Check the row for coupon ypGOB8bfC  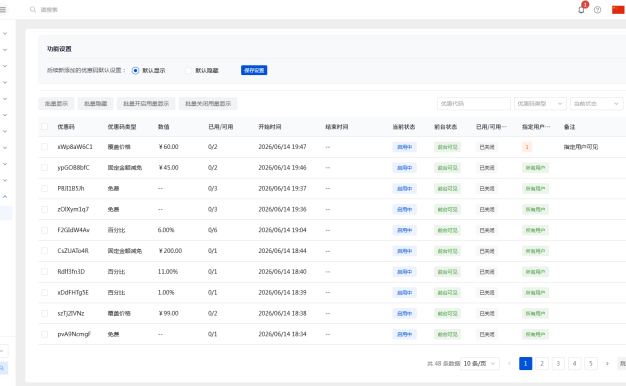click(x=44, y=168)
